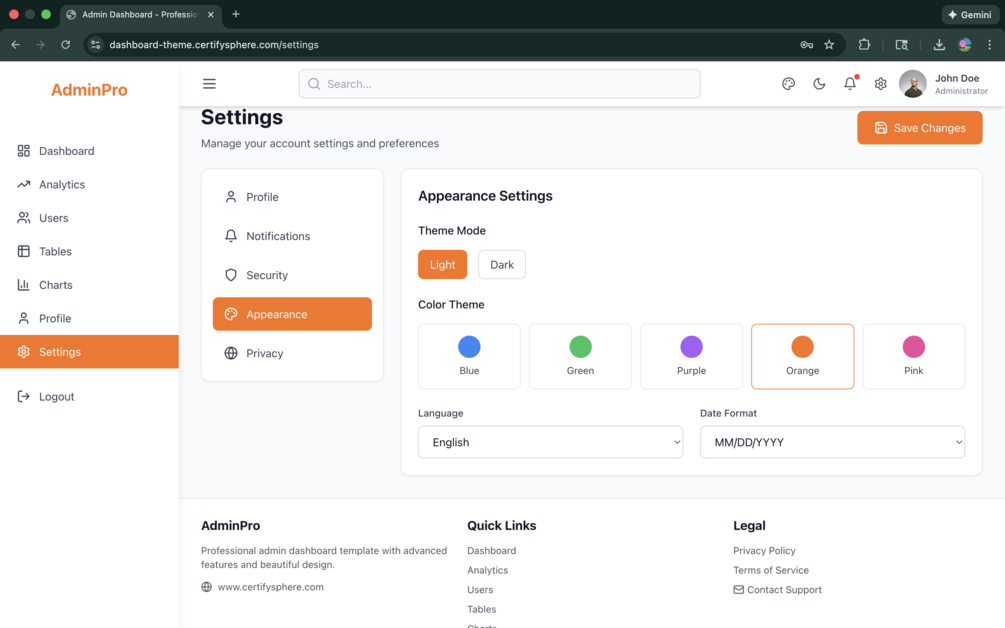Open the Privacy Policy footer link

[x=764, y=551]
